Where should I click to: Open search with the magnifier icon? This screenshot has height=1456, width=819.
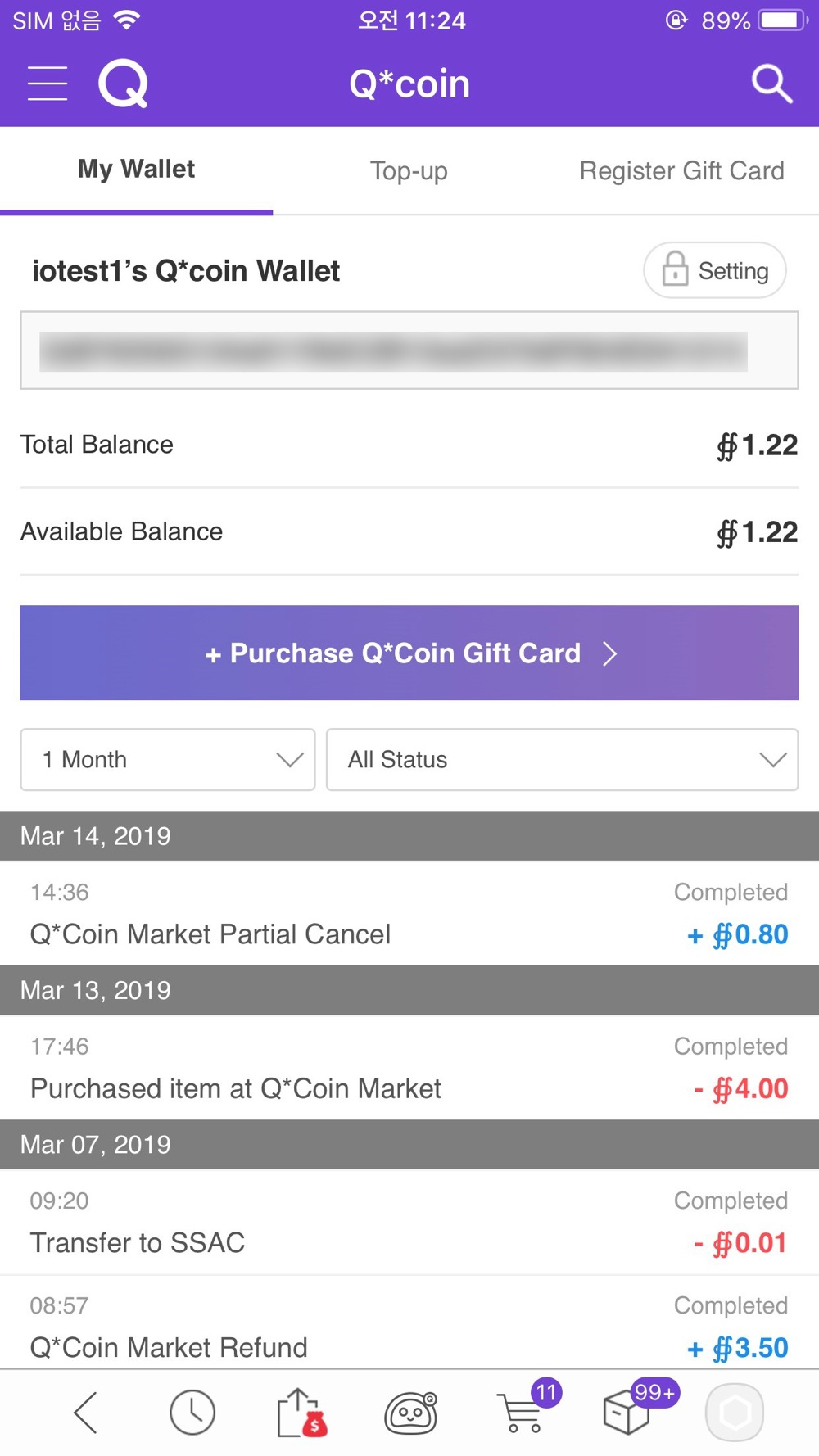click(771, 84)
